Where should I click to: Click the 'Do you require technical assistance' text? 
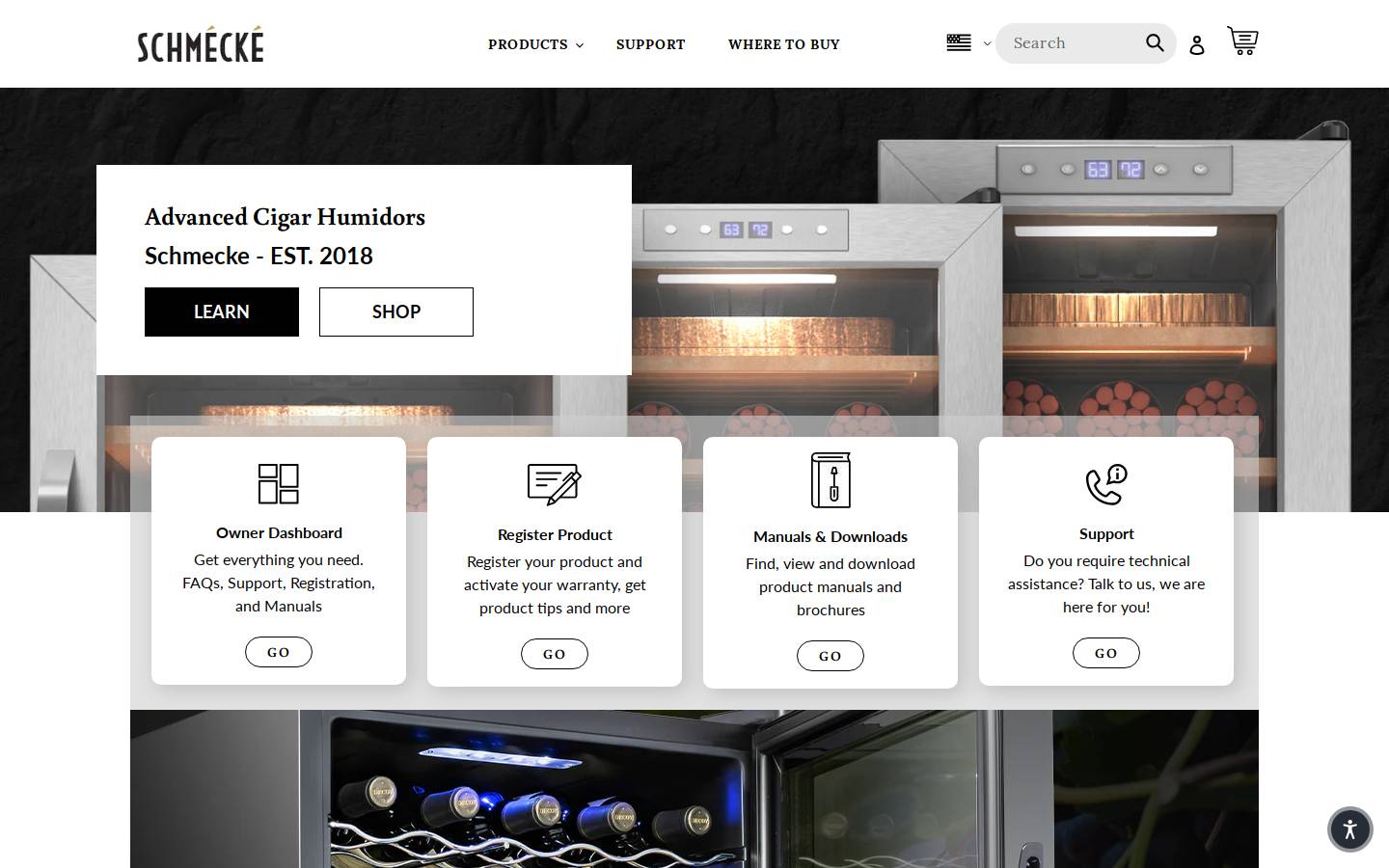(1106, 583)
